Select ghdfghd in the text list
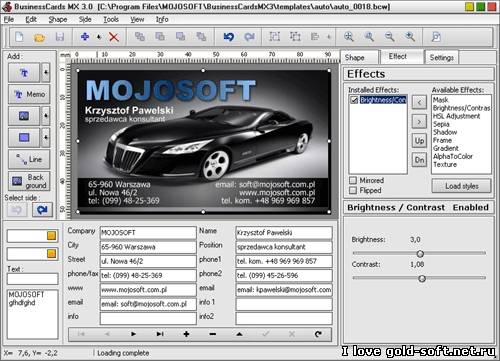Image resolution: width=500 pixels, height=361 pixels. coord(22,303)
